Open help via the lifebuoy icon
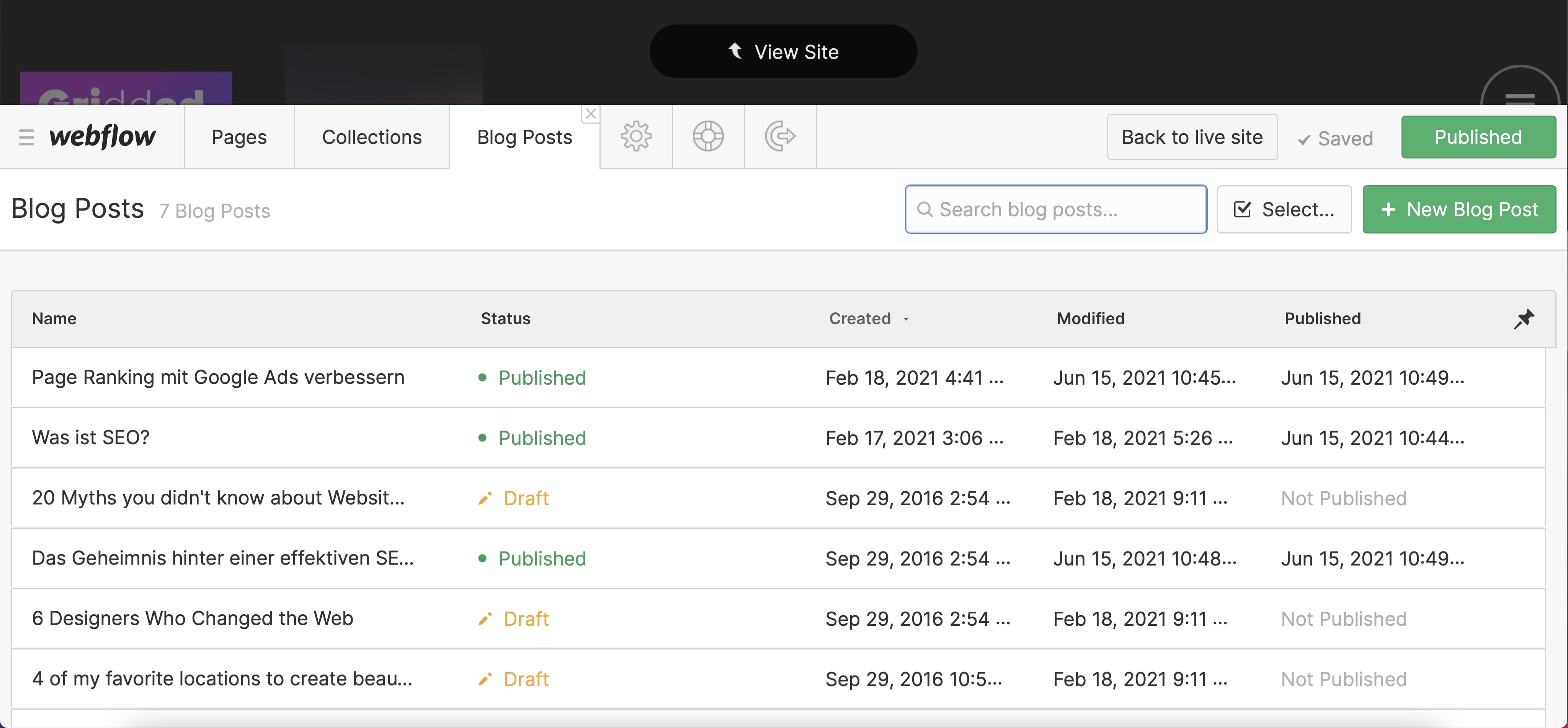 [708, 136]
